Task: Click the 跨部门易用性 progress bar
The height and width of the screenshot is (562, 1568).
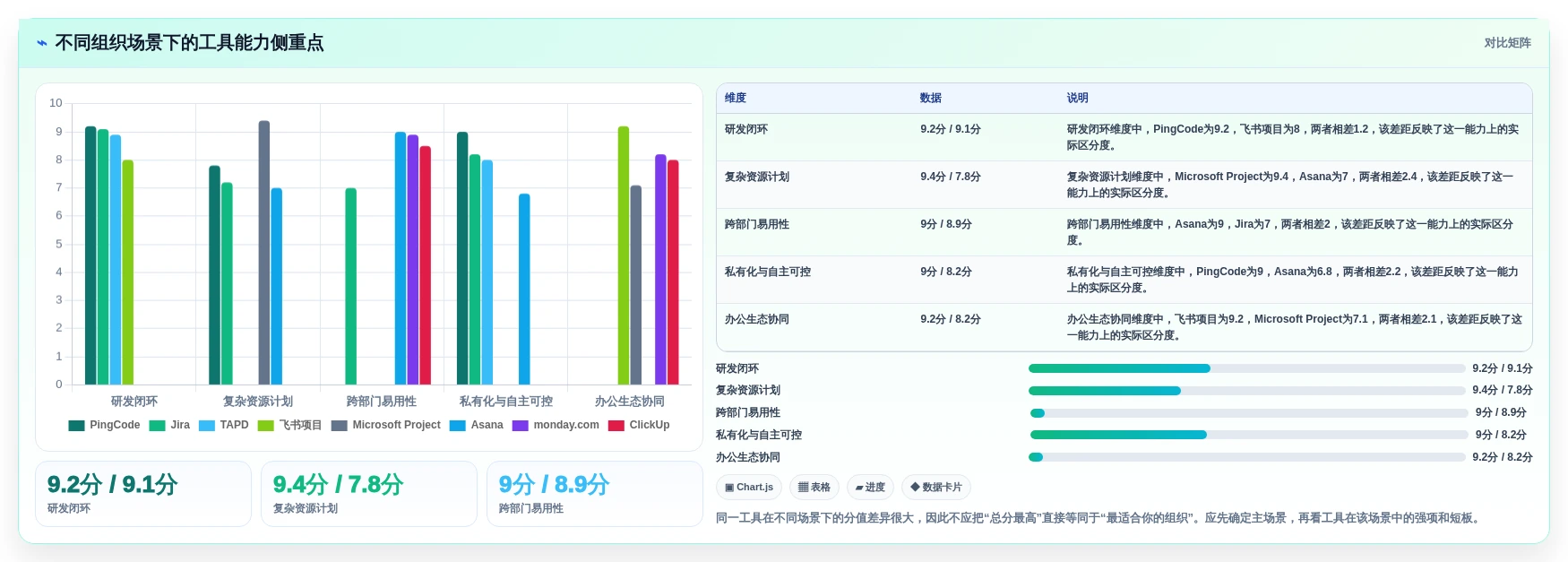Action: tap(1248, 412)
